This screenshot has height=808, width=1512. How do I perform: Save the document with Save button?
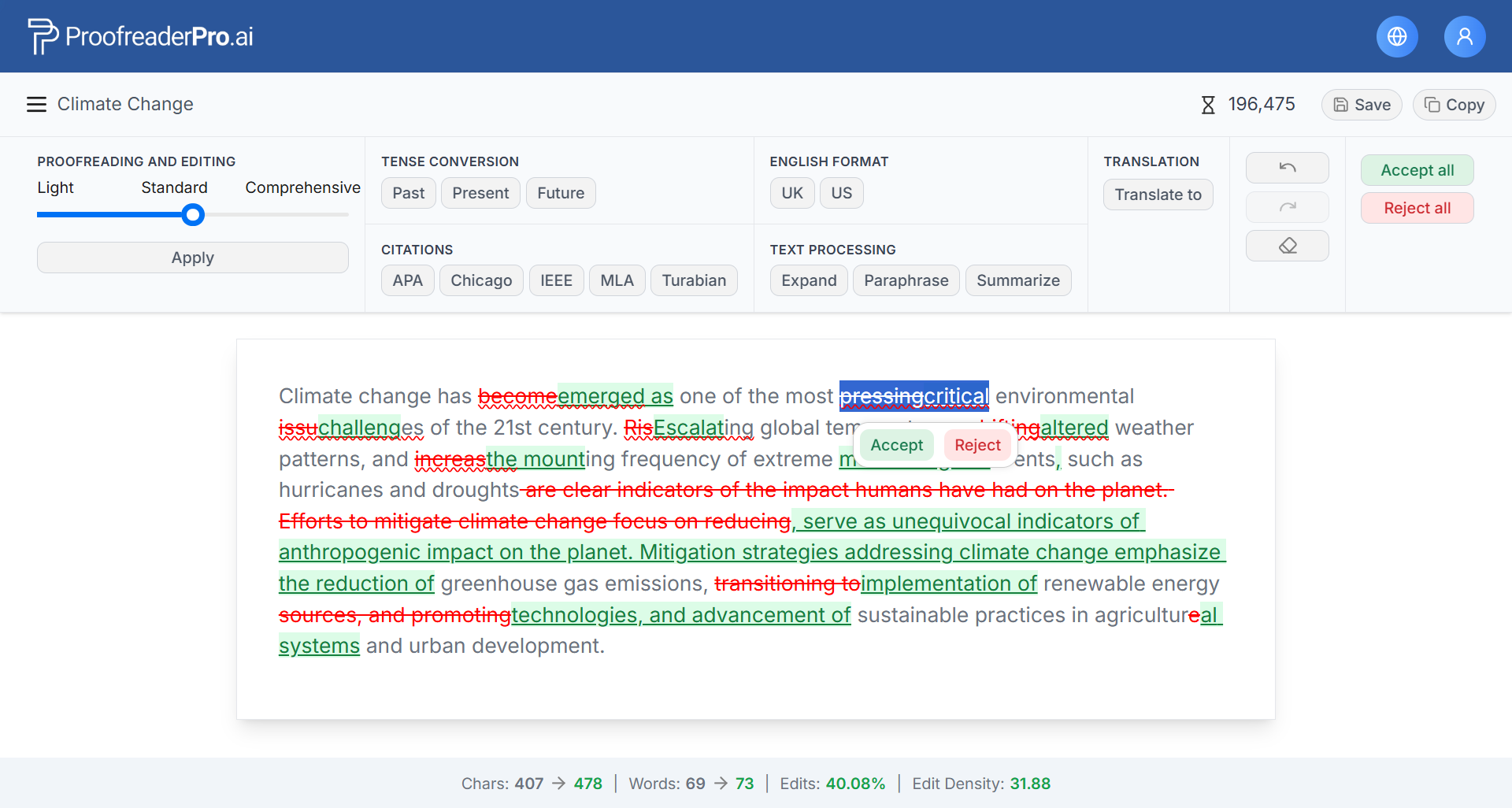tap(1361, 105)
